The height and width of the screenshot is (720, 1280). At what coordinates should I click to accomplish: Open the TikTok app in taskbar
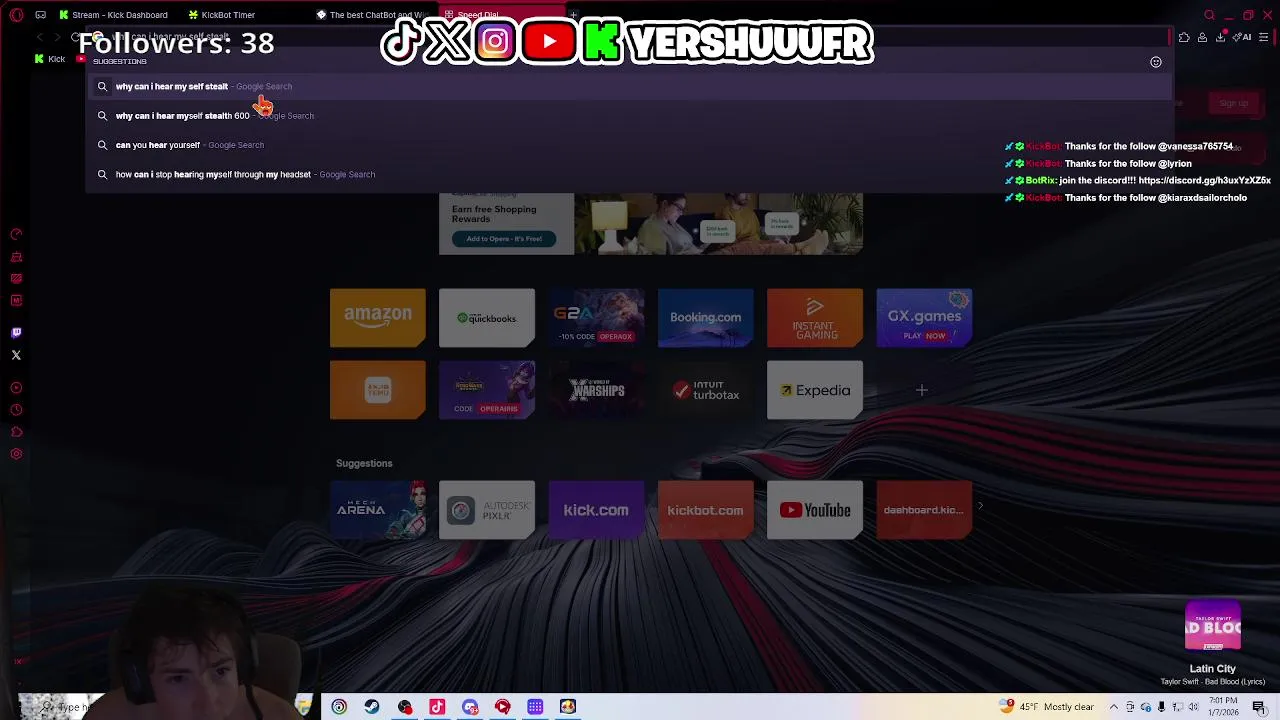[x=437, y=707]
